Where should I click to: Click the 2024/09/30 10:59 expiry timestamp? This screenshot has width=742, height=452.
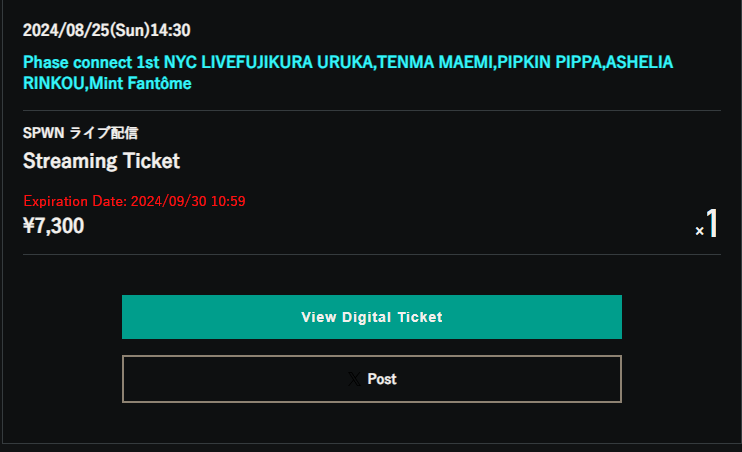tap(188, 201)
